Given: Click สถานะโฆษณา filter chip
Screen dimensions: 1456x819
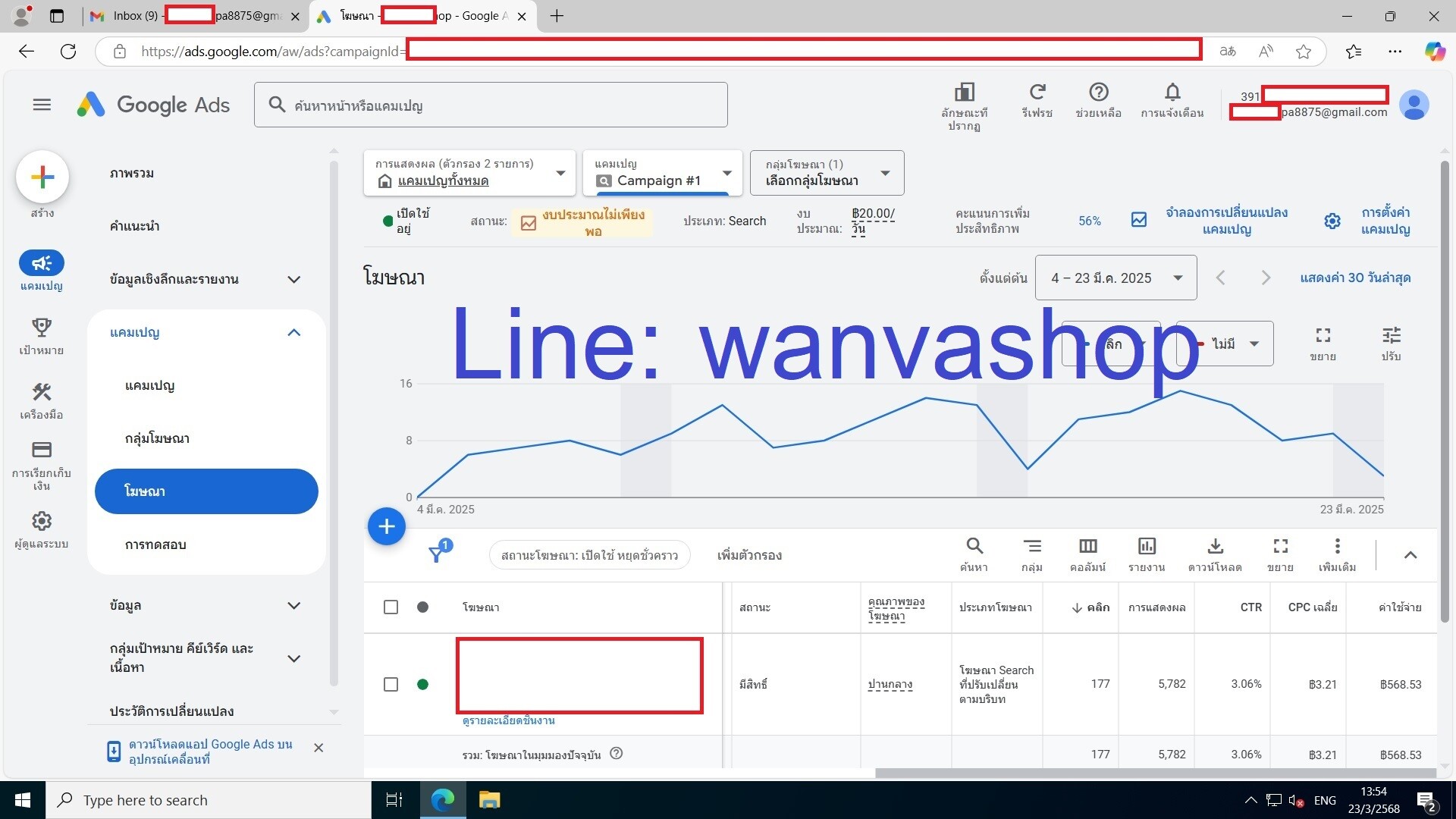Looking at the screenshot, I should click(x=589, y=555).
